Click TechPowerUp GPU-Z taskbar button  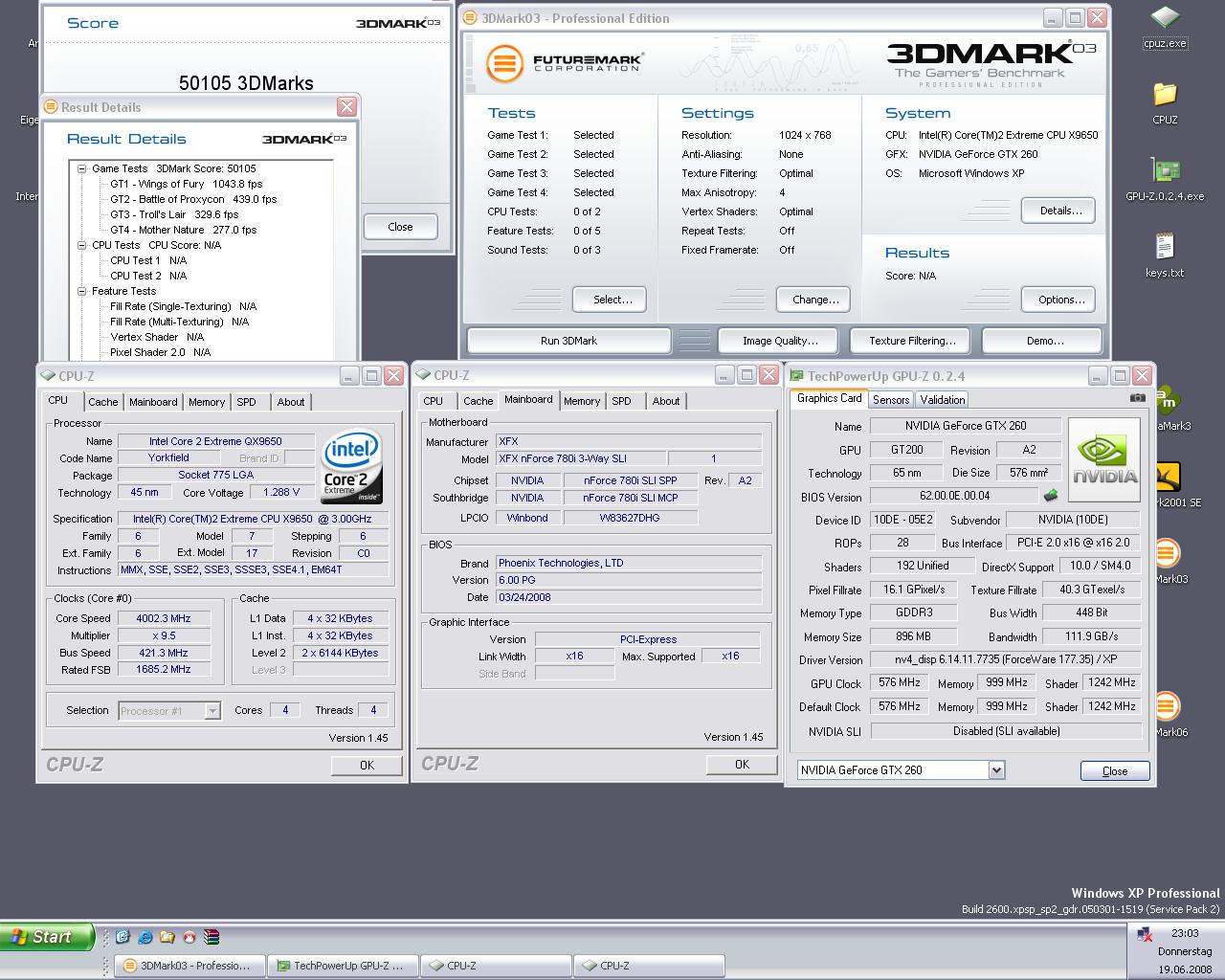point(343,966)
